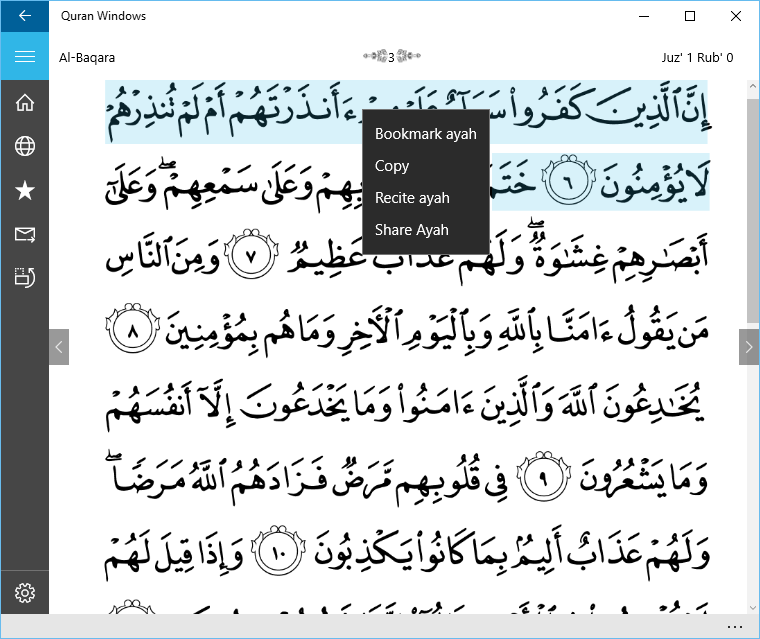Click the page number 3 ornament
The image size is (760, 639).
(x=392, y=57)
